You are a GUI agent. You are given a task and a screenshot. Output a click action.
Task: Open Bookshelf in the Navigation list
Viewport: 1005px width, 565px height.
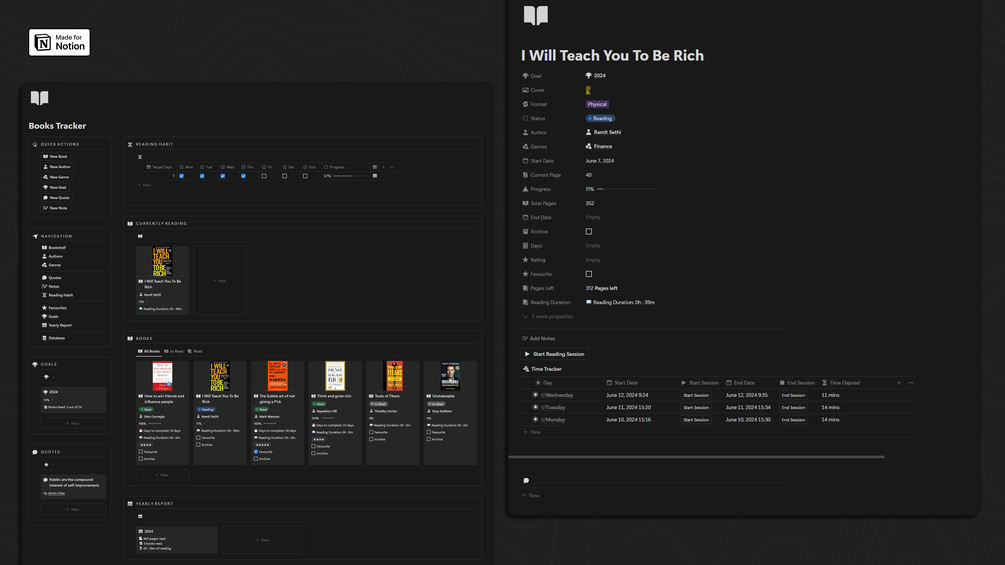(54, 247)
